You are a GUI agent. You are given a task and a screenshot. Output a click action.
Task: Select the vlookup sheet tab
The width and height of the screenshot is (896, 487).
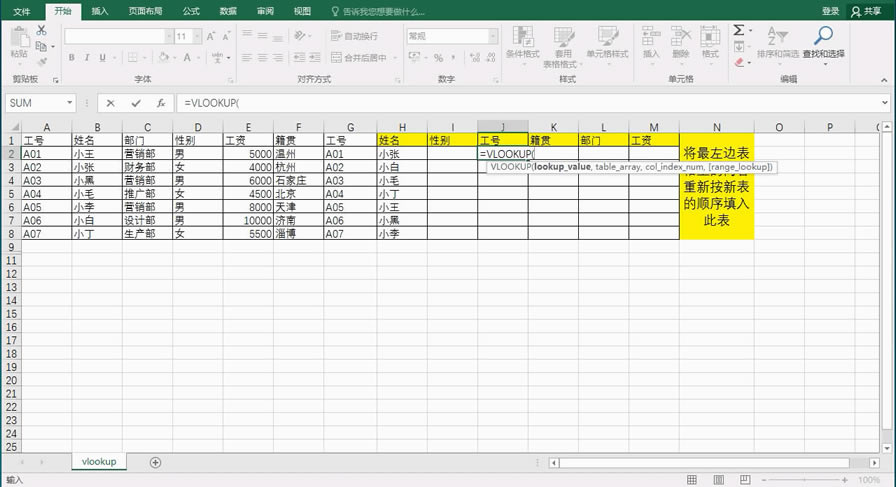click(99, 462)
